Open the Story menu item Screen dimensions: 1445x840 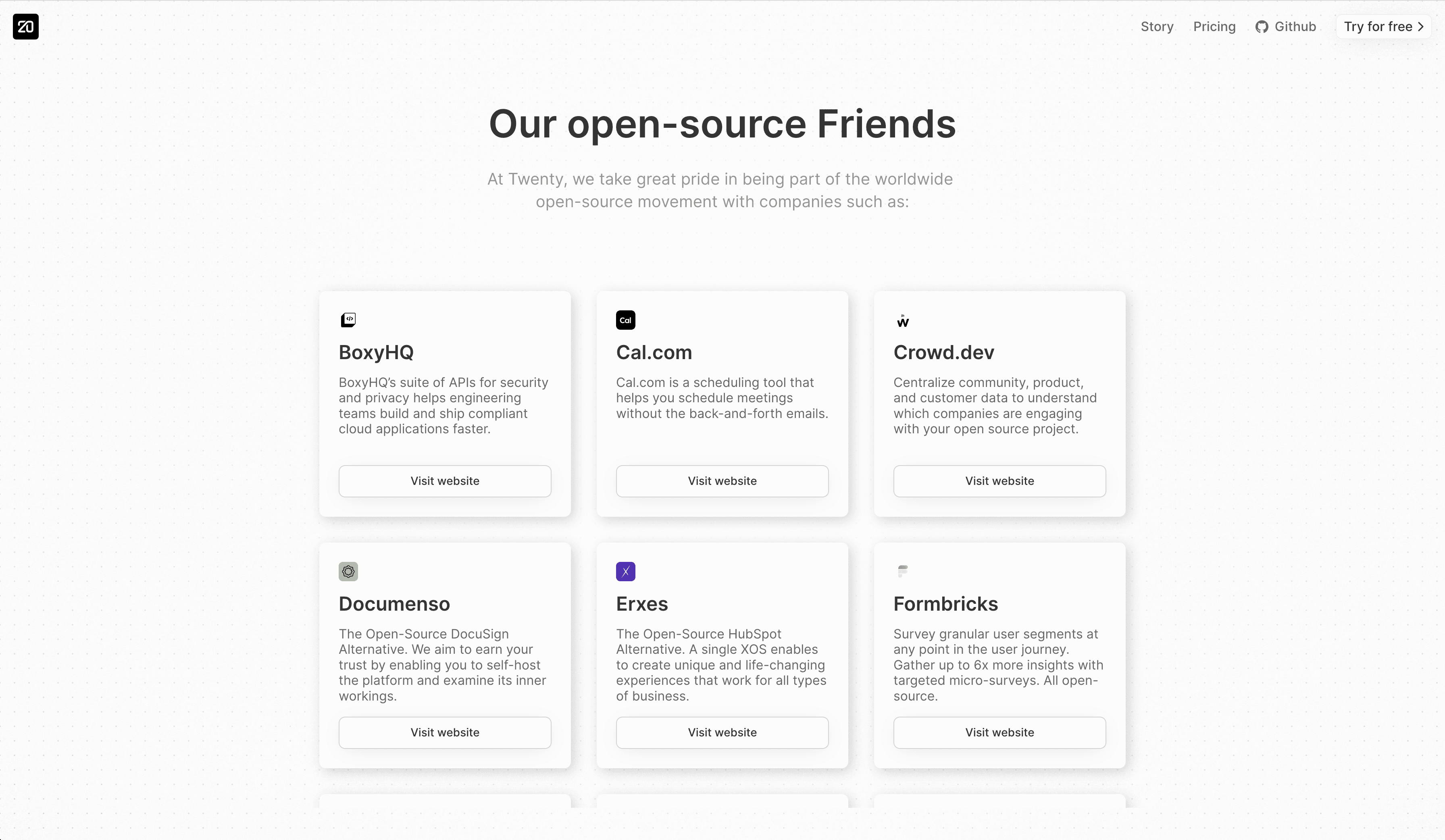pos(1157,26)
